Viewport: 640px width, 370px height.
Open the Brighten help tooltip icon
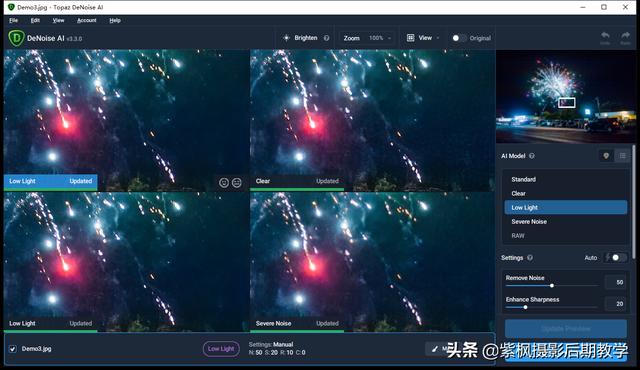(327, 38)
